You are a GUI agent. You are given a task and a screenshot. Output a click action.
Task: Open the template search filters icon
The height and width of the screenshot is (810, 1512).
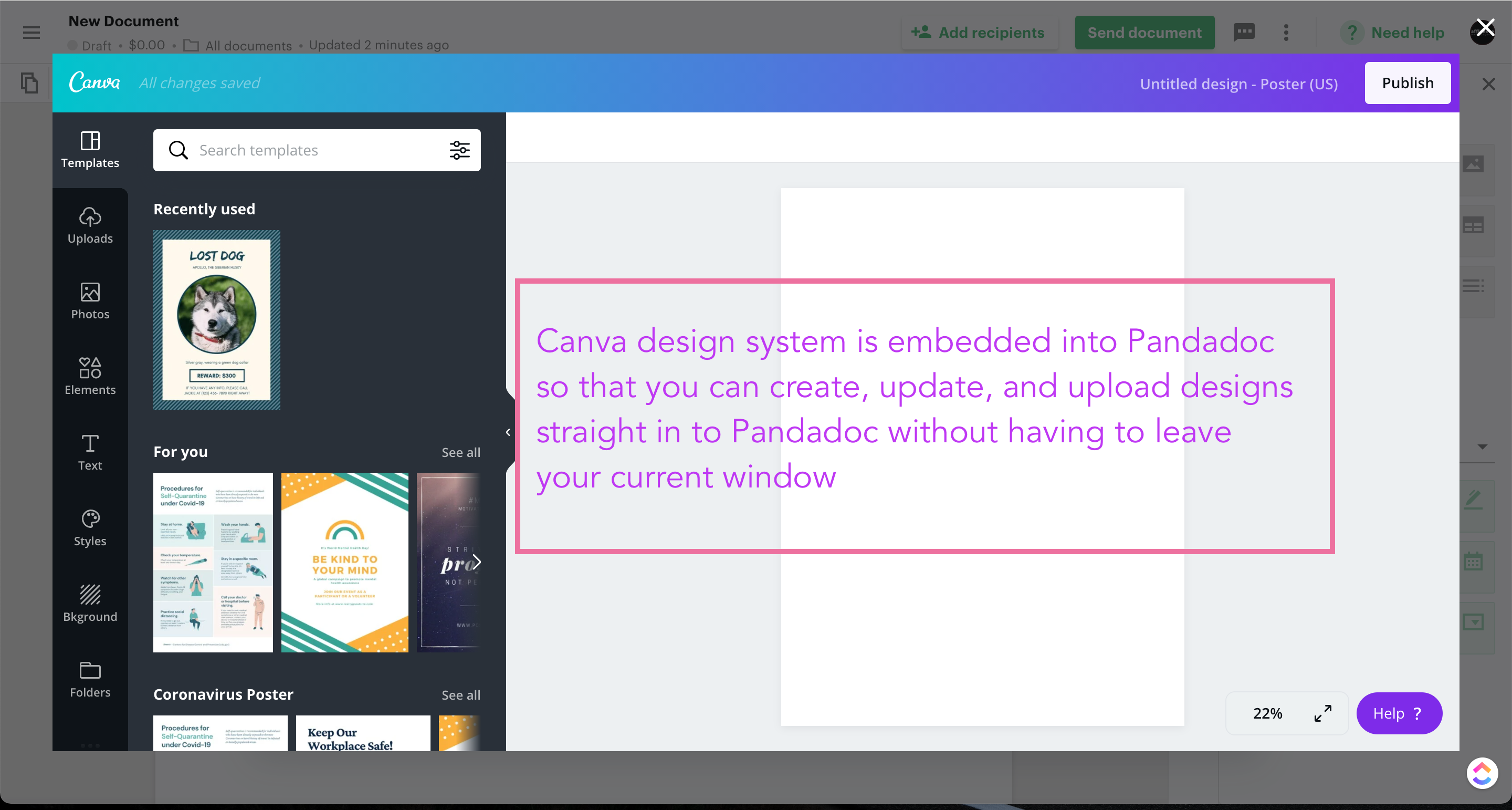tap(459, 150)
